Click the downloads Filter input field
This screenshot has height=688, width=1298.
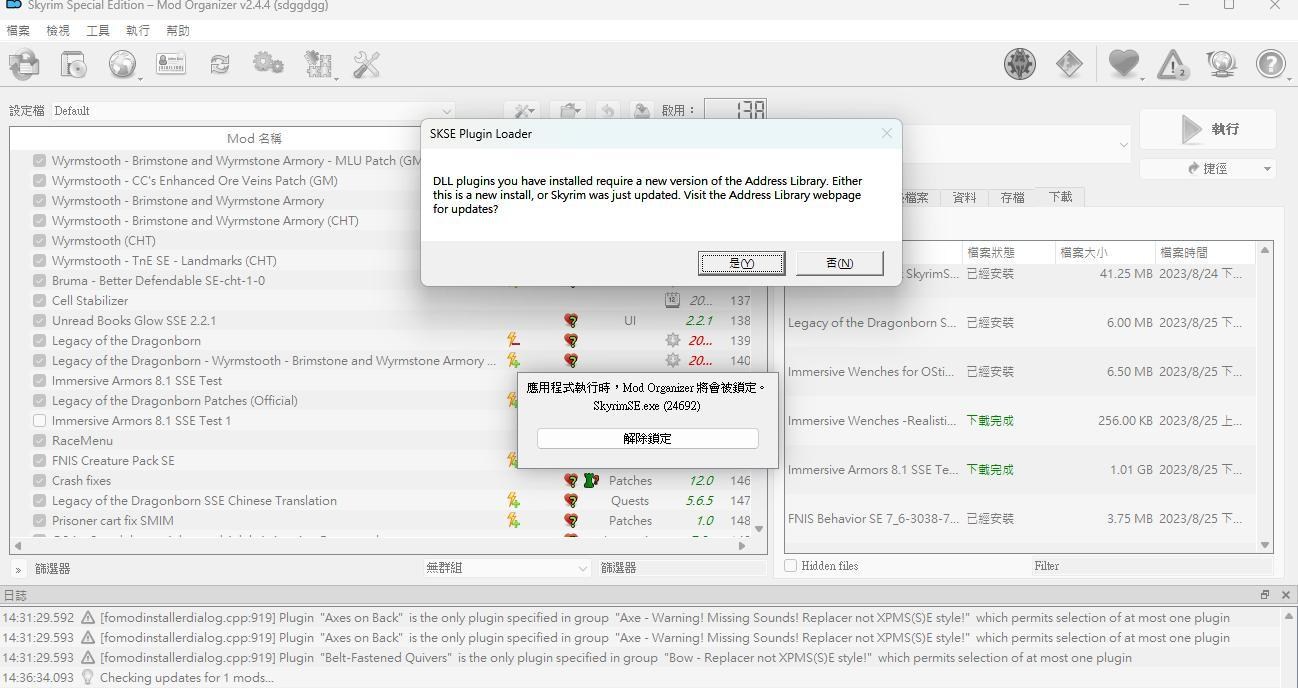[x=1151, y=566]
